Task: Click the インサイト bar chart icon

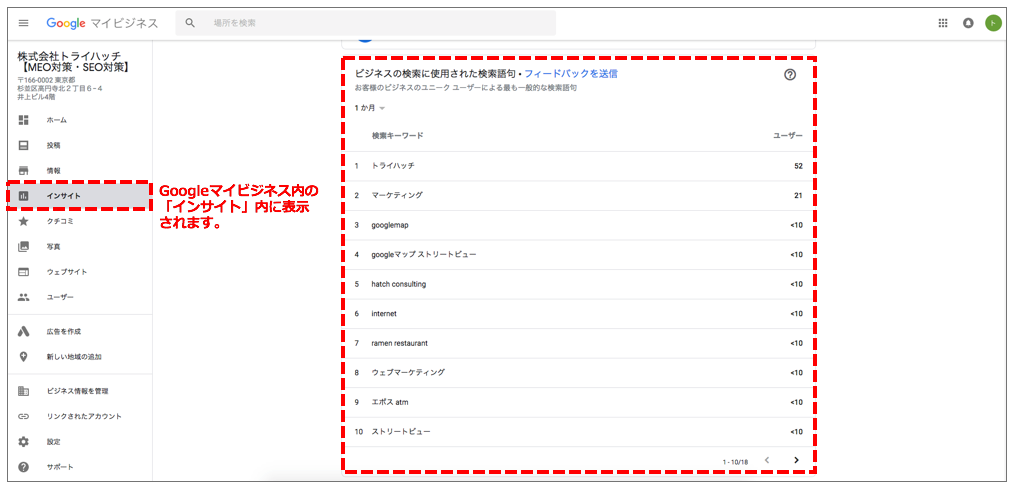Action: click(24, 196)
